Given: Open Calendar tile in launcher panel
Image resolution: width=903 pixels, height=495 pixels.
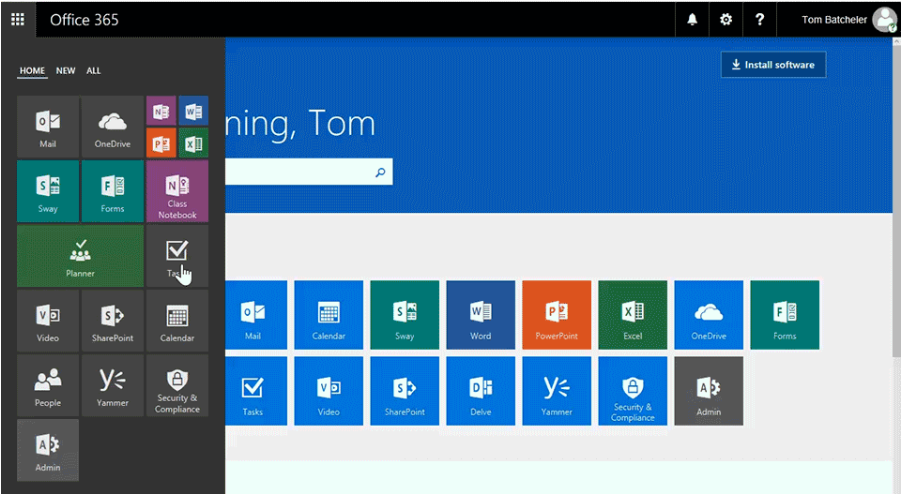Looking at the screenshot, I should click(177, 321).
